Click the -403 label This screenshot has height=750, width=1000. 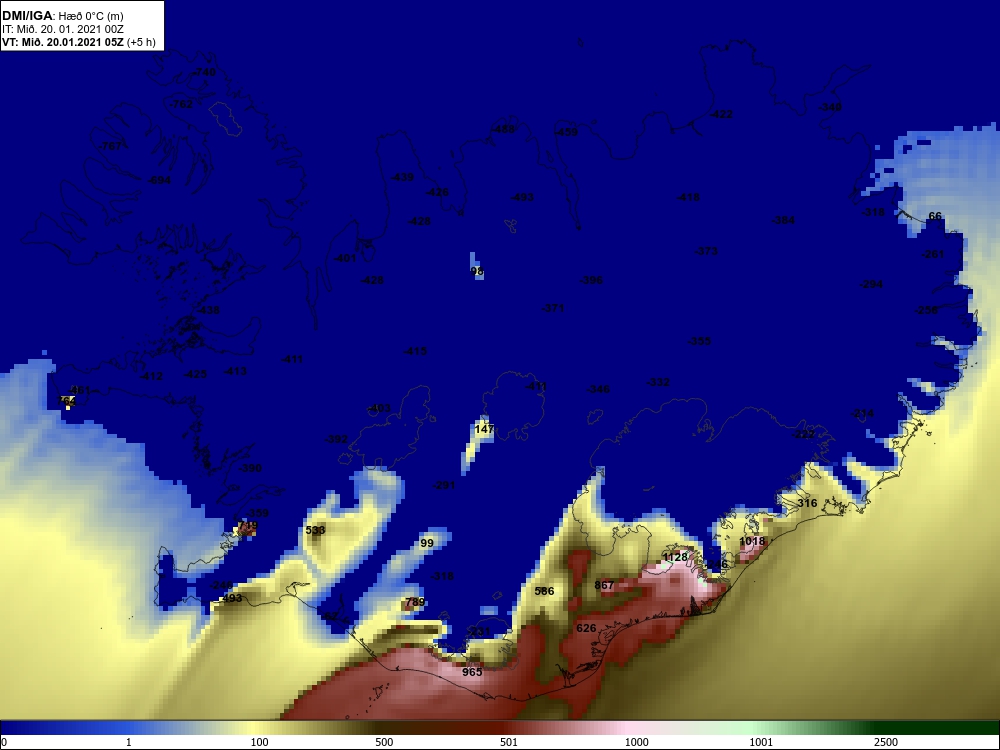click(x=379, y=408)
